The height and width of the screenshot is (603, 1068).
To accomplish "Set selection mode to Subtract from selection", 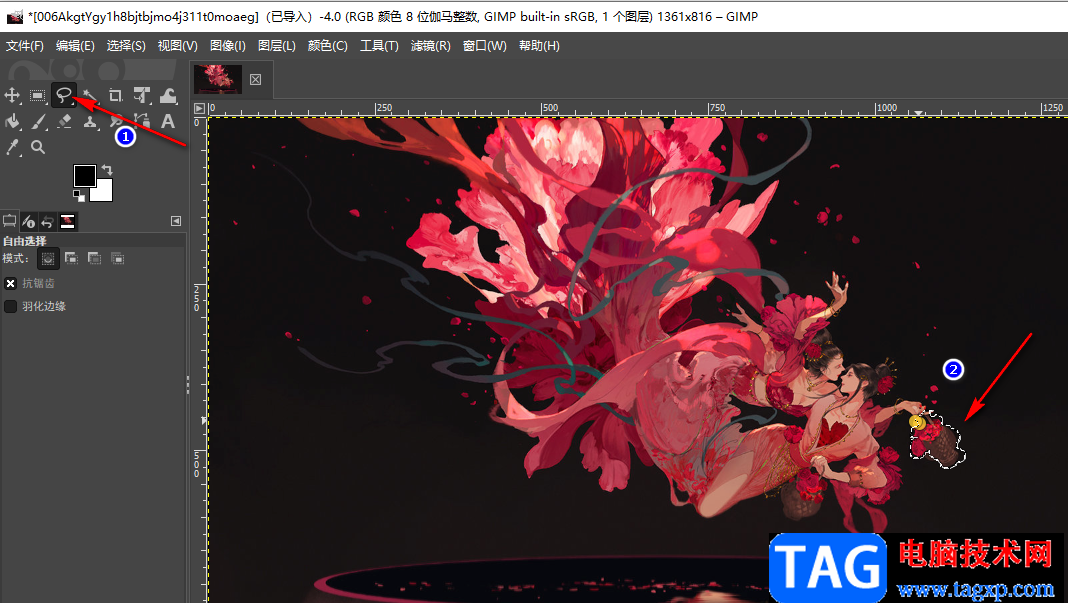I will pos(95,258).
